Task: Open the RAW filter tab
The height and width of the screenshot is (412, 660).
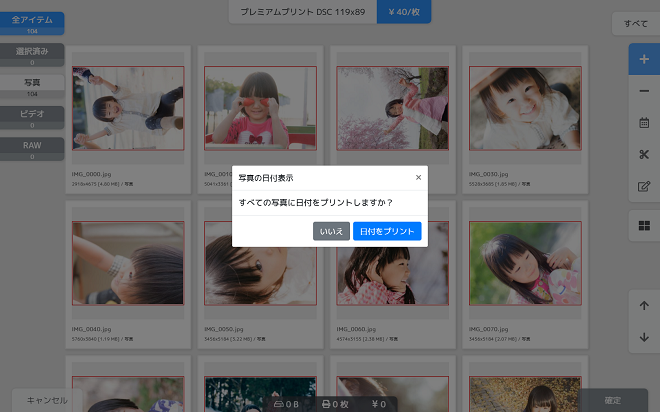Action: point(32,149)
